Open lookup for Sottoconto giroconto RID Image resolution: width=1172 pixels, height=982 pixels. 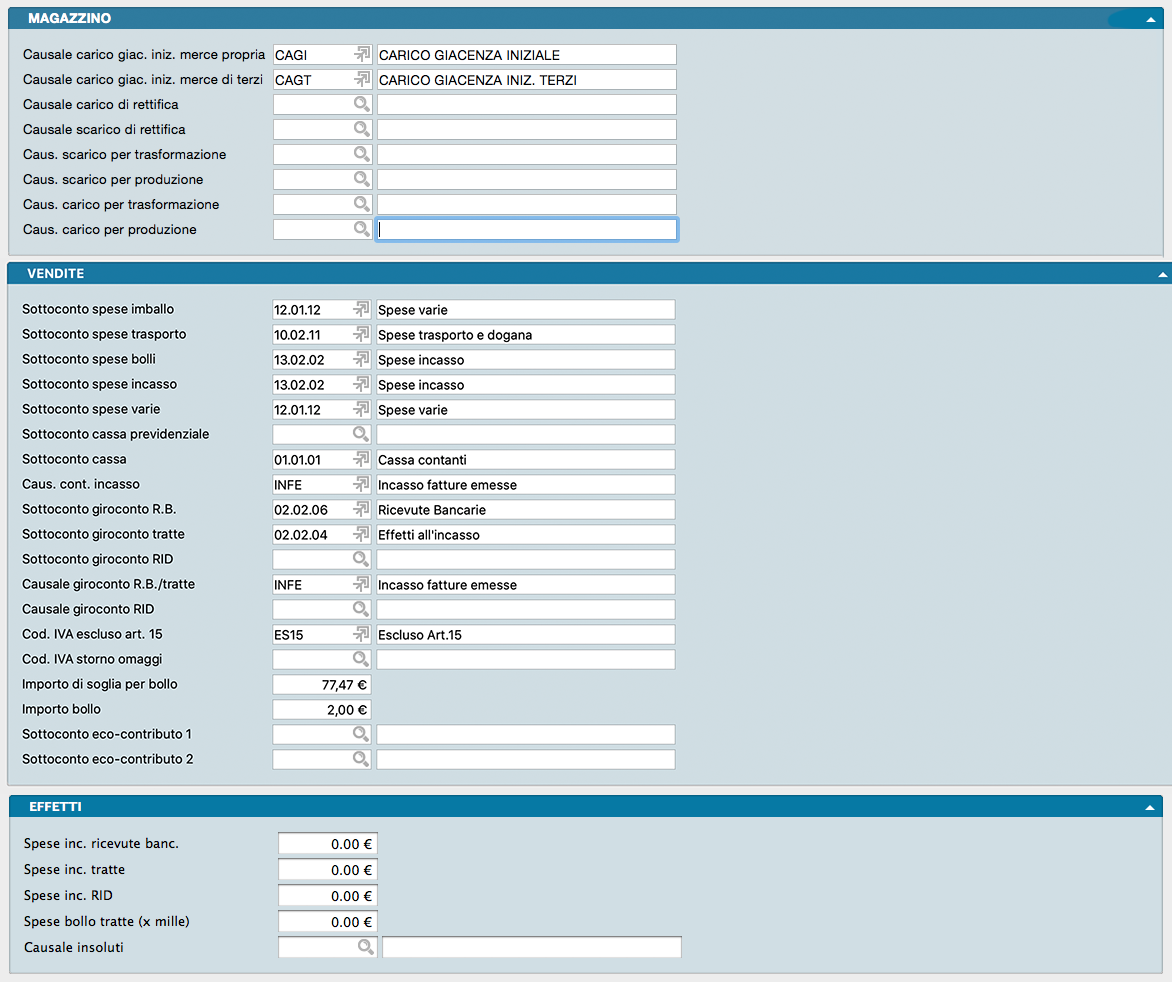coord(361,559)
